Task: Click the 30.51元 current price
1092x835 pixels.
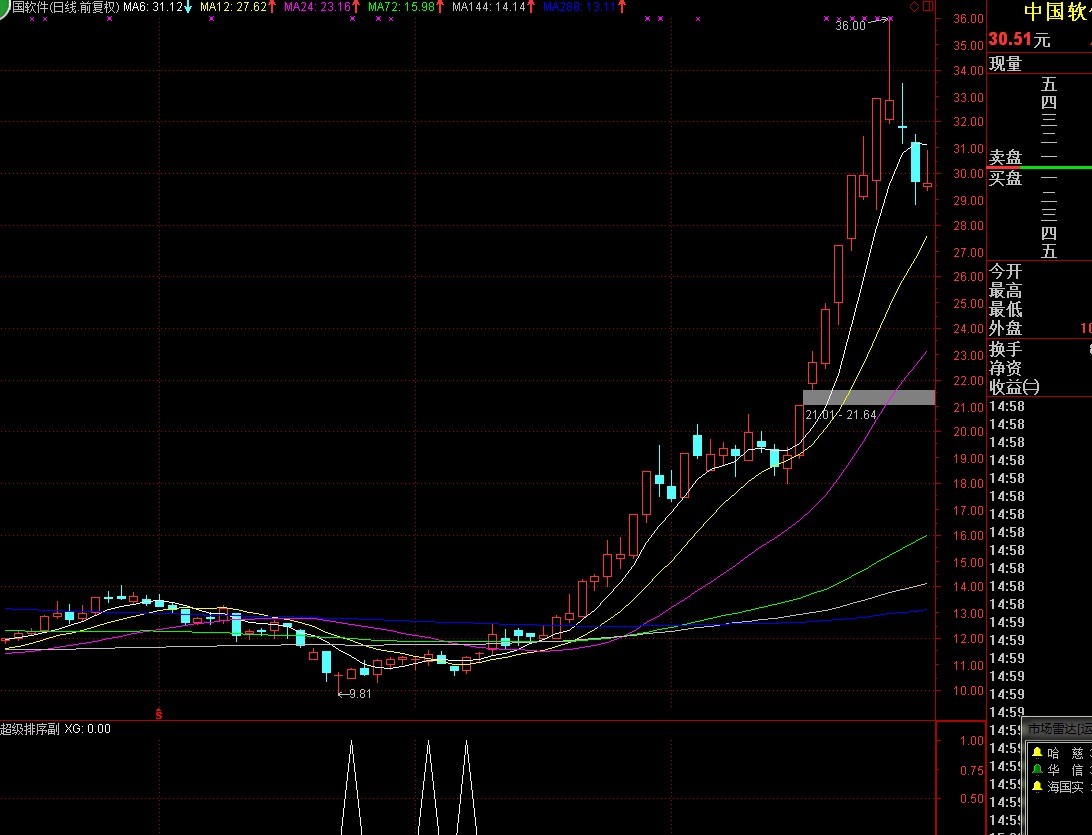Action: click(x=1019, y=40)
